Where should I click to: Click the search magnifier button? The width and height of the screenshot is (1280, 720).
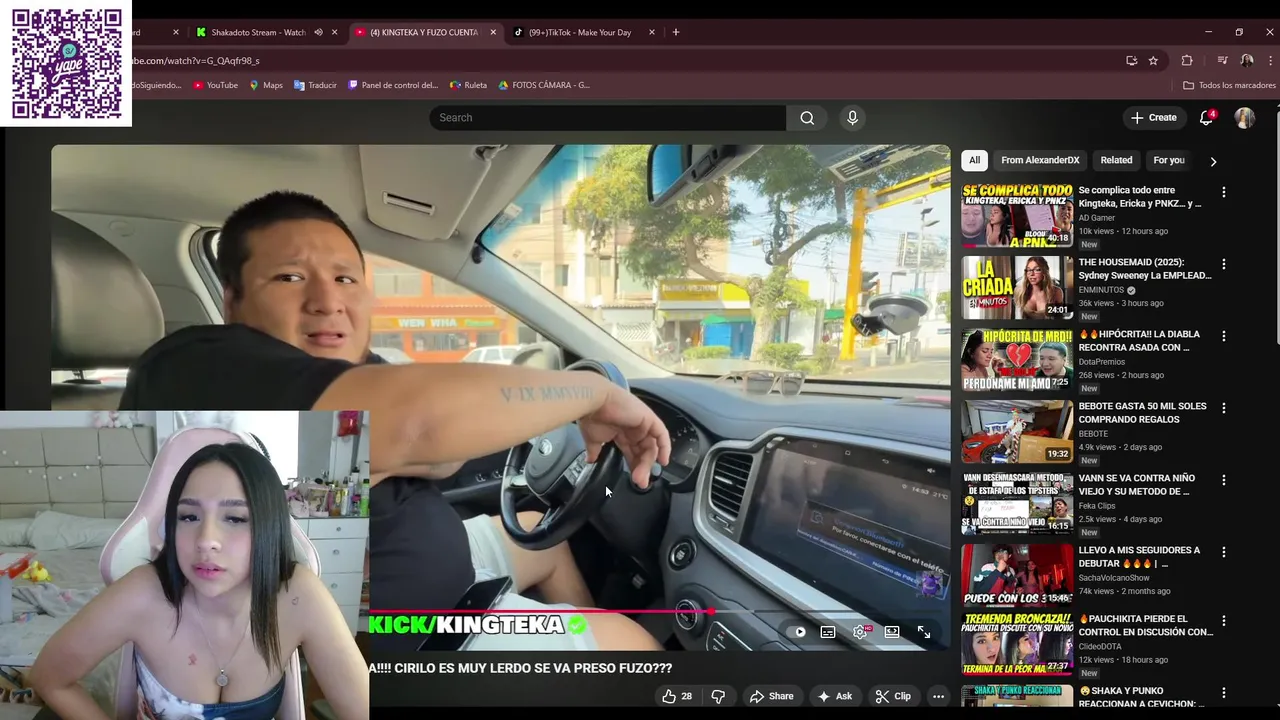(807, 118)
